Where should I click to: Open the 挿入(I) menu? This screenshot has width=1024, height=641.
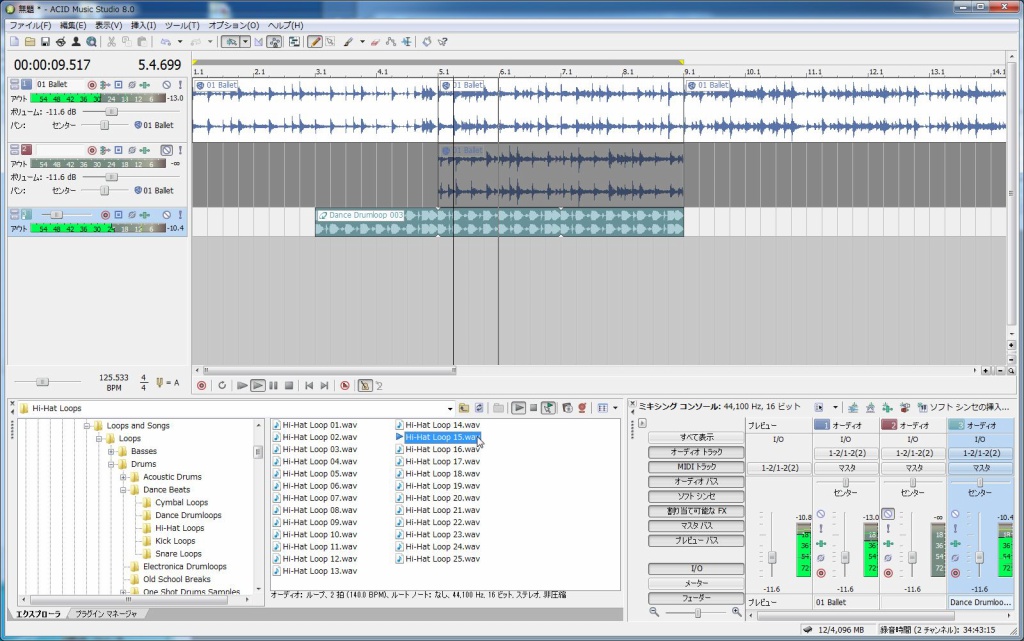coord(144,25)
